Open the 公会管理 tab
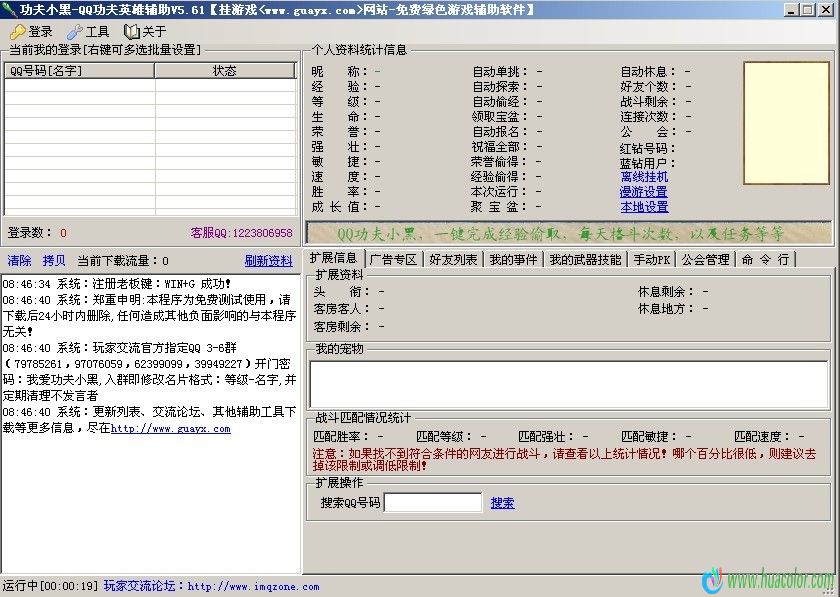 tap(705, 259)
